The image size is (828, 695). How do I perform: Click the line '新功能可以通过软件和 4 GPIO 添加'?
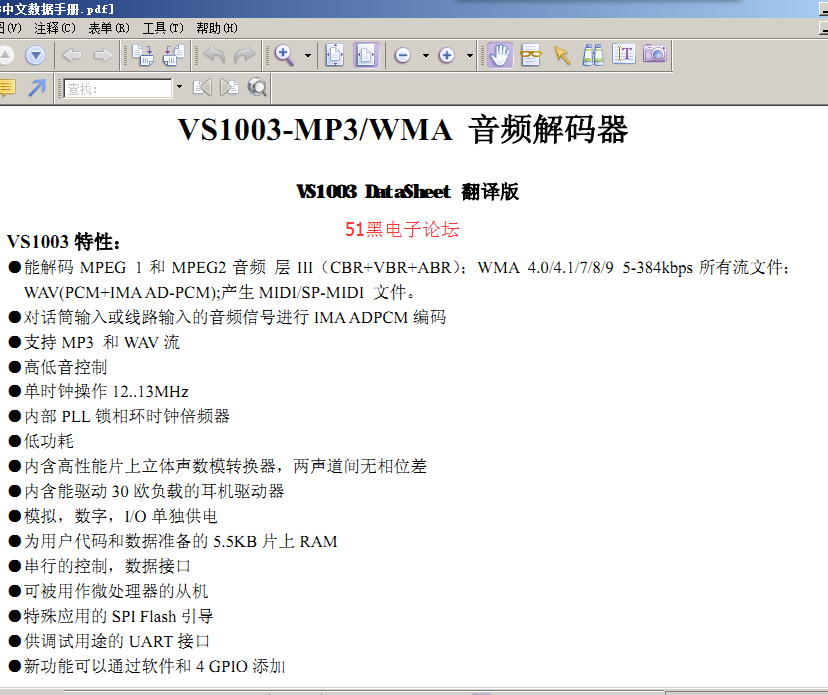coord(155,666)
